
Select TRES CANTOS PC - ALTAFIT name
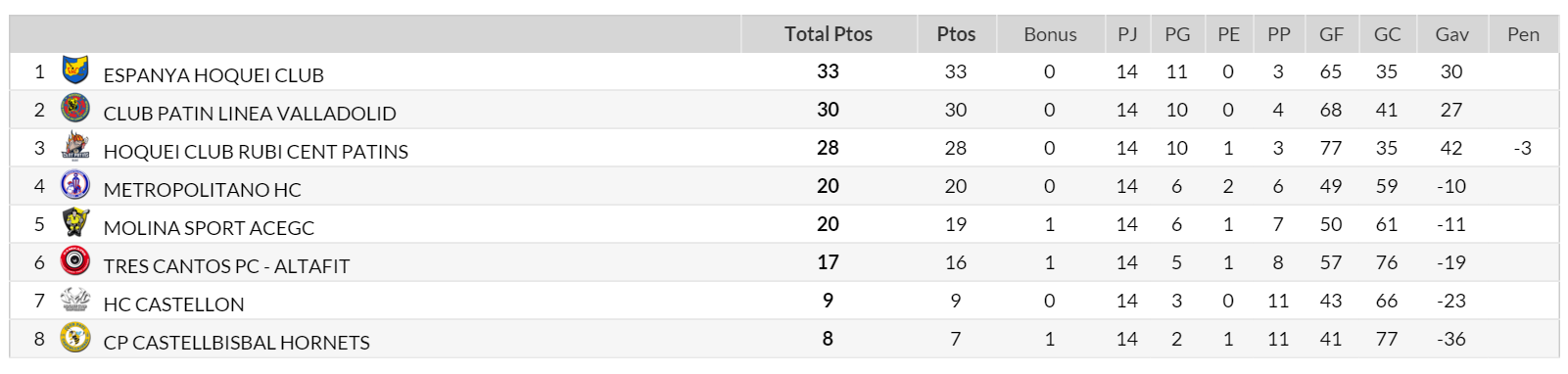tap(226, 266)
